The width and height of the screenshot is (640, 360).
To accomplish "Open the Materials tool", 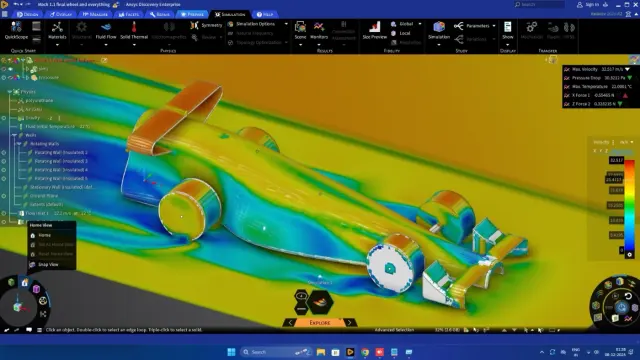I will click(x=57, y=31).
